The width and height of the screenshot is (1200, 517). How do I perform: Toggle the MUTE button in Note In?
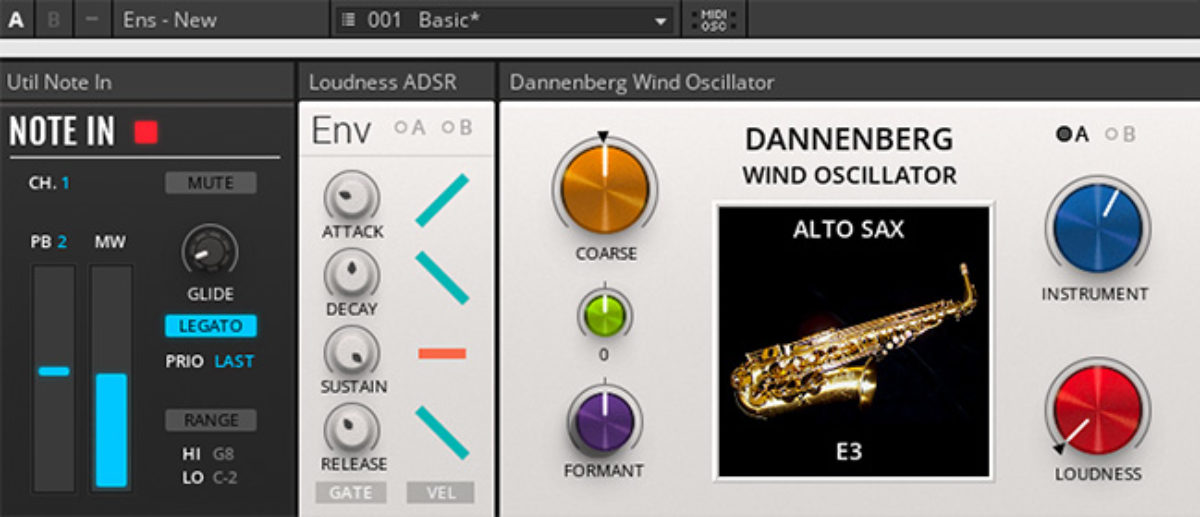210,183
